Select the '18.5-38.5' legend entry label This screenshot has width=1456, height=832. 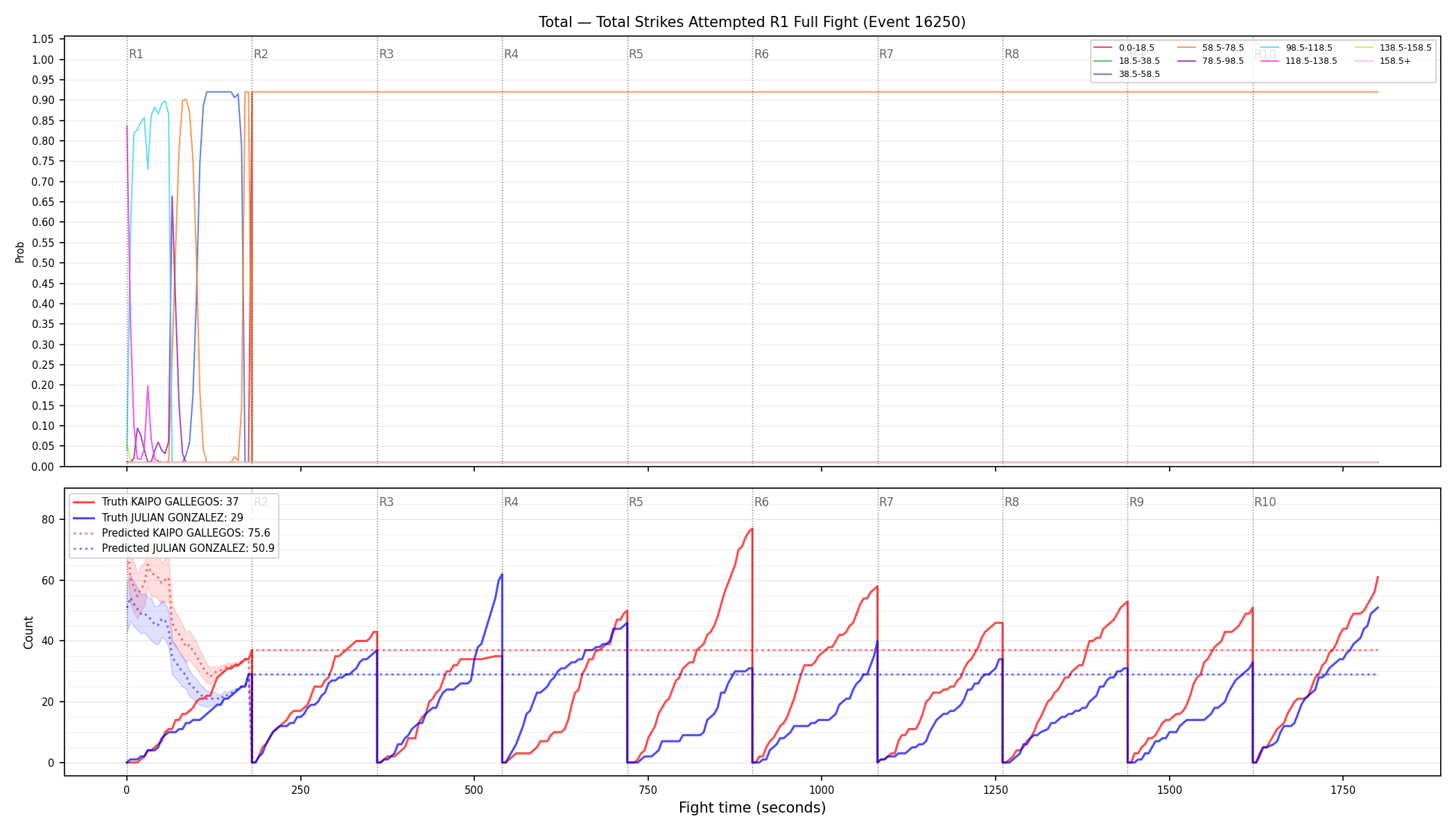pyautogui.click(x=1139, y=61)
